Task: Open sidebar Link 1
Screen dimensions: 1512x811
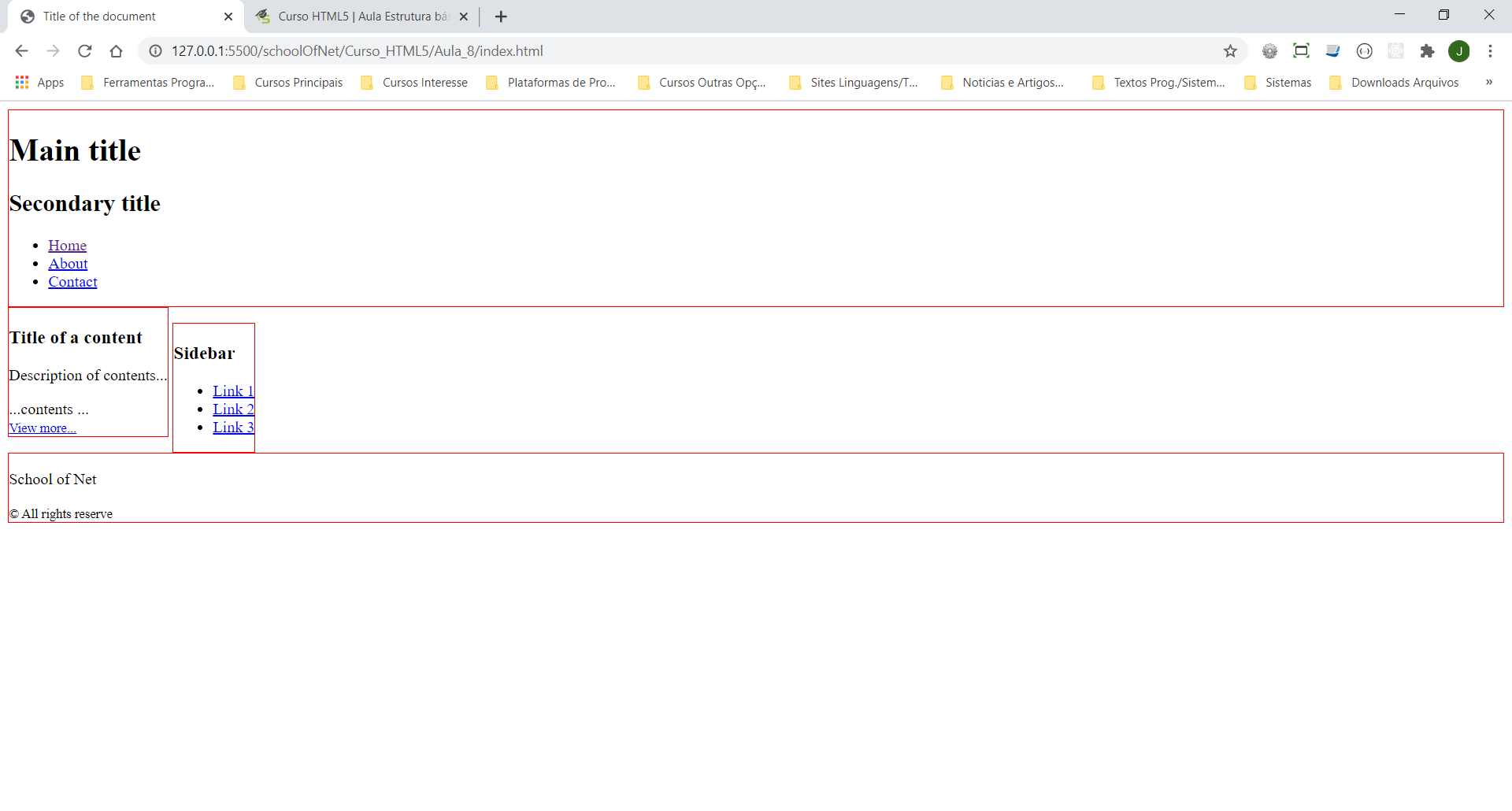Action: pyautogui.click(x=233, y=391)
